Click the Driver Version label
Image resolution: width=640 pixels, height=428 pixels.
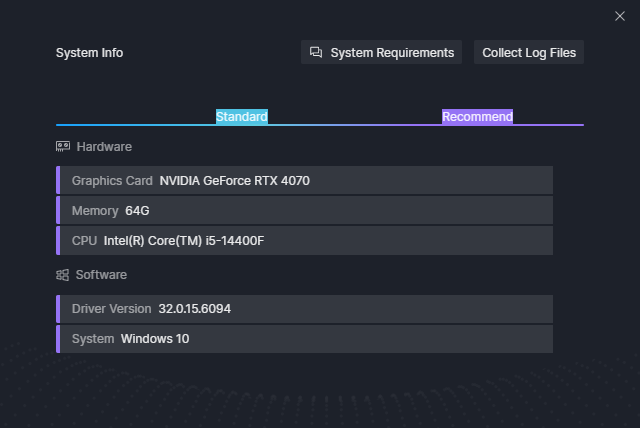click(x=111, y=309)
